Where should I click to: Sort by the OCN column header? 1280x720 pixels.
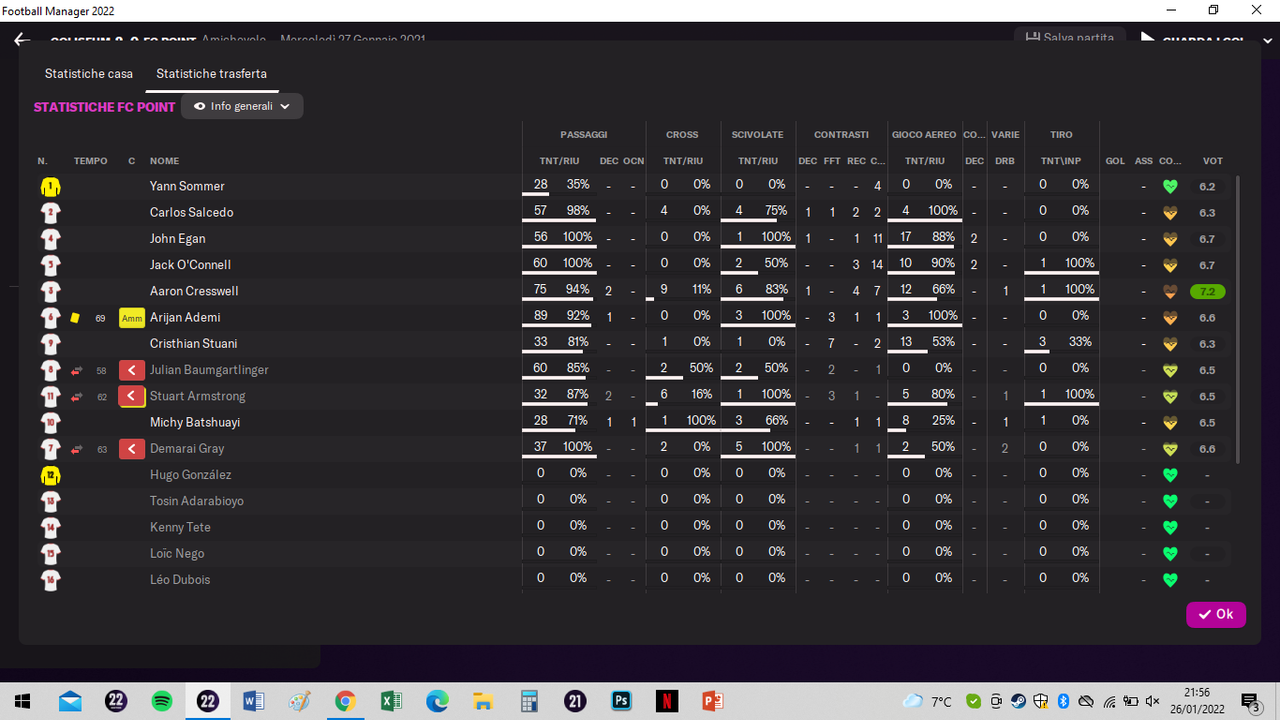pyautogui.click(x=633, y=161)
